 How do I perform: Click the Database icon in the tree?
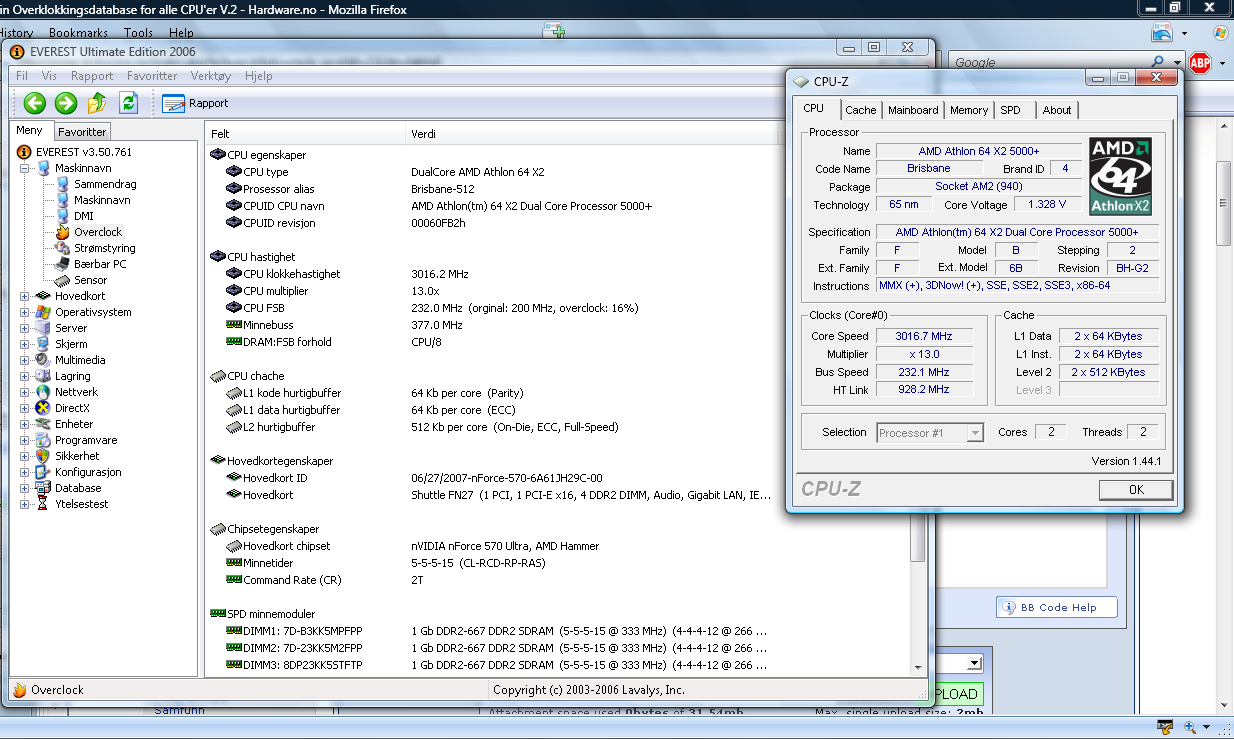(x=44, y=488)
